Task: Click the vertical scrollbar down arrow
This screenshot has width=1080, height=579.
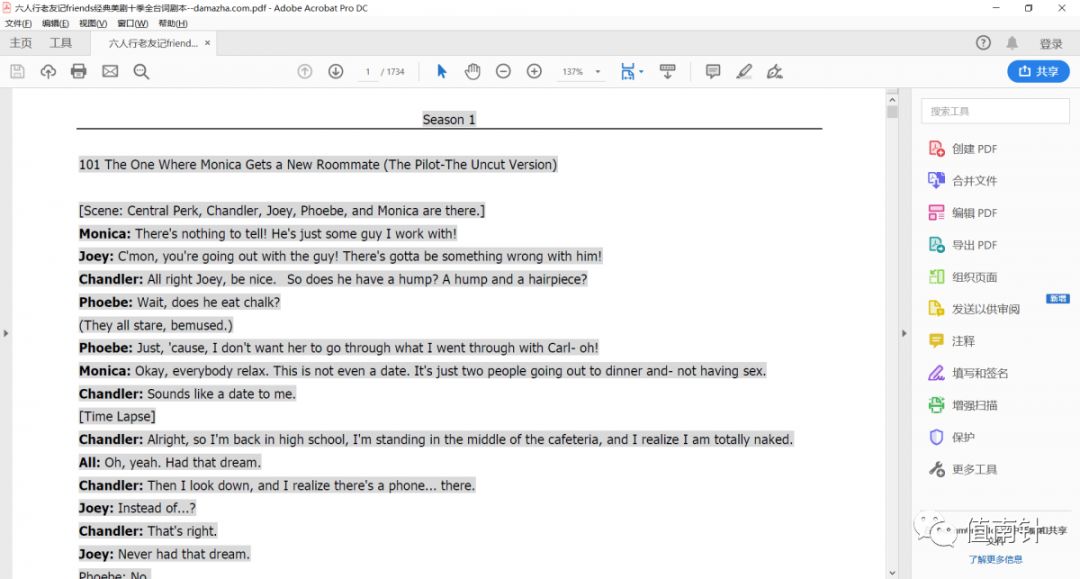Action: tap(893, 573)
